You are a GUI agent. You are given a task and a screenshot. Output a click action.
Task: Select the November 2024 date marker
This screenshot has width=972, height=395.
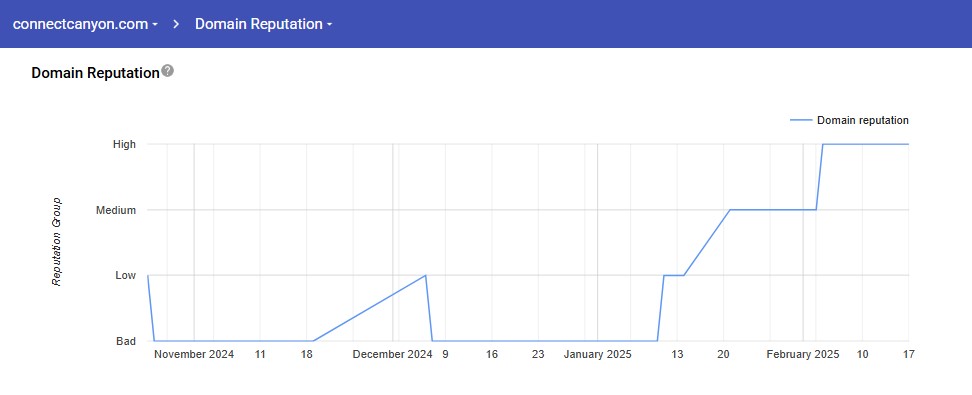194,355
